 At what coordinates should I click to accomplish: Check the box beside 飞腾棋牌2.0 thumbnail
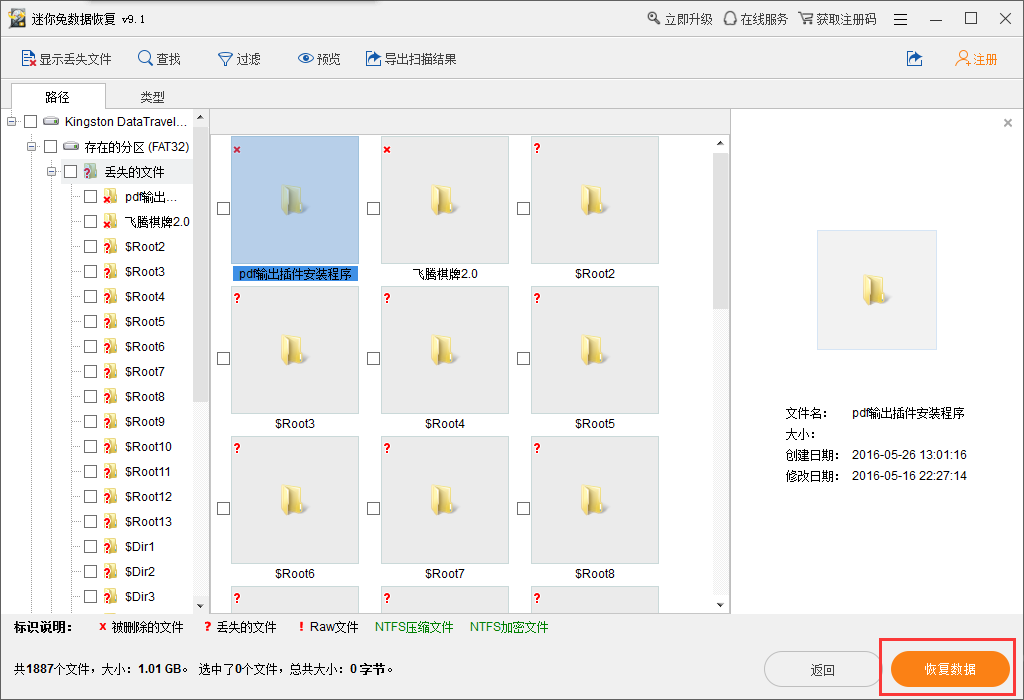(x=374, y=208)
